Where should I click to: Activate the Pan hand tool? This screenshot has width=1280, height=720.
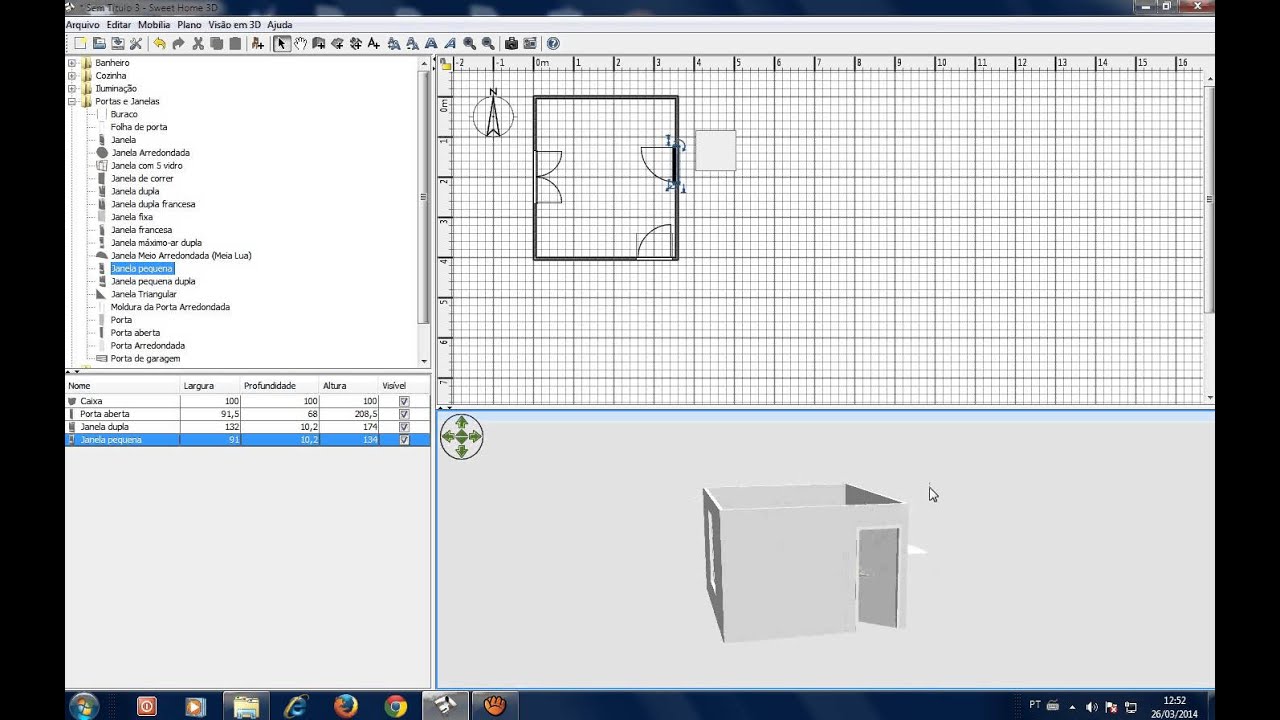pyautogui.click(x=300, y=44)
